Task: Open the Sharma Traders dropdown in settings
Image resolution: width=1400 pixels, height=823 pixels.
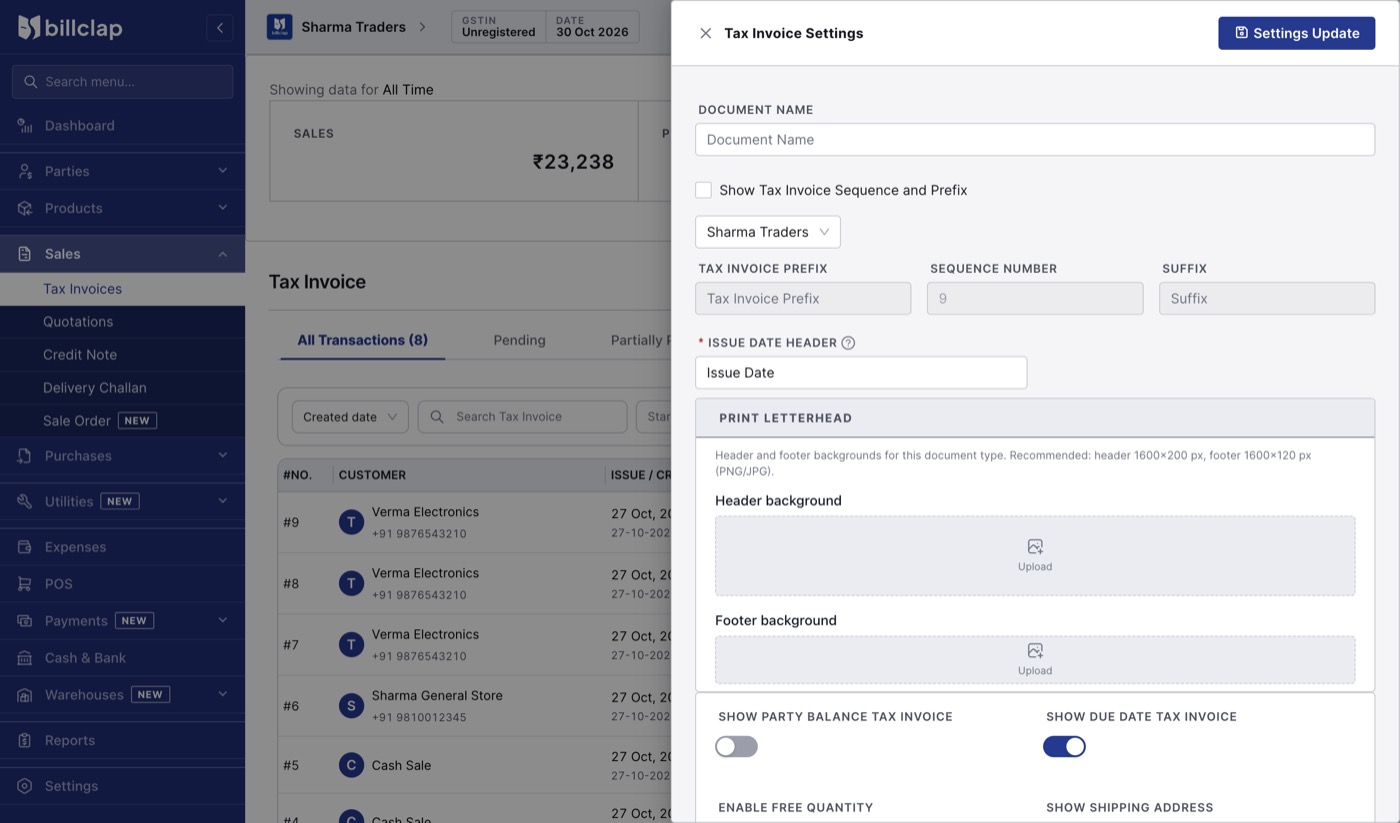Action: coord(768,232)
